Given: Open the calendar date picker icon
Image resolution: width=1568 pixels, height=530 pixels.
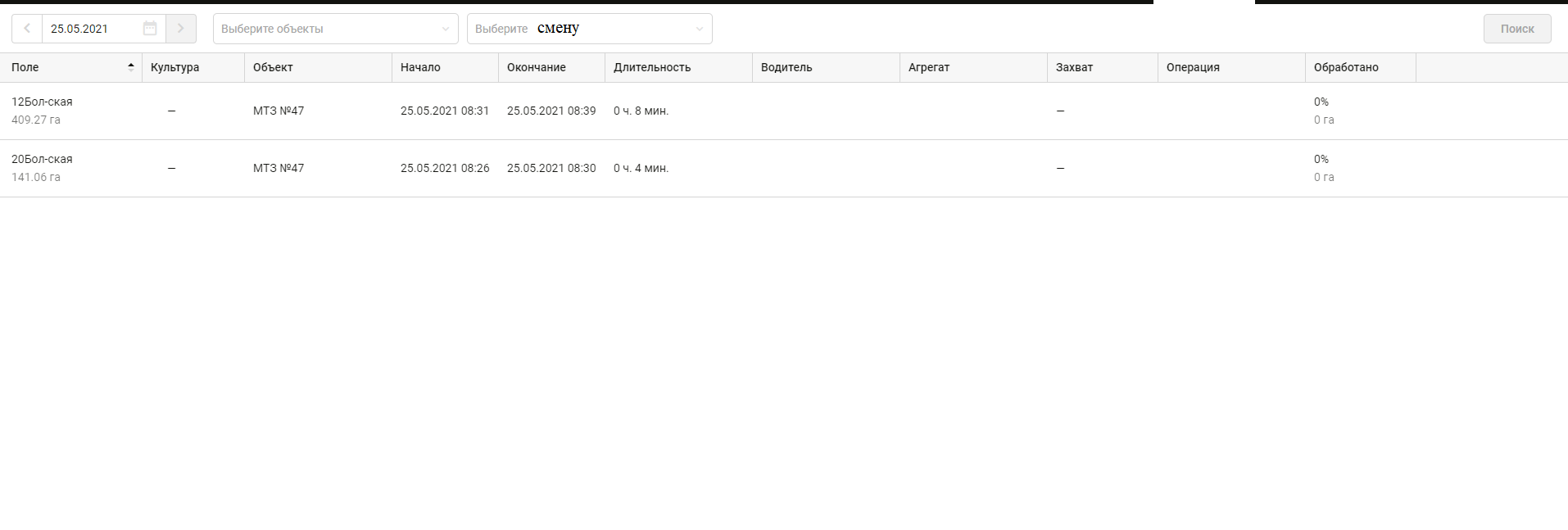Looking at the screenshot, I should [150, 29].
